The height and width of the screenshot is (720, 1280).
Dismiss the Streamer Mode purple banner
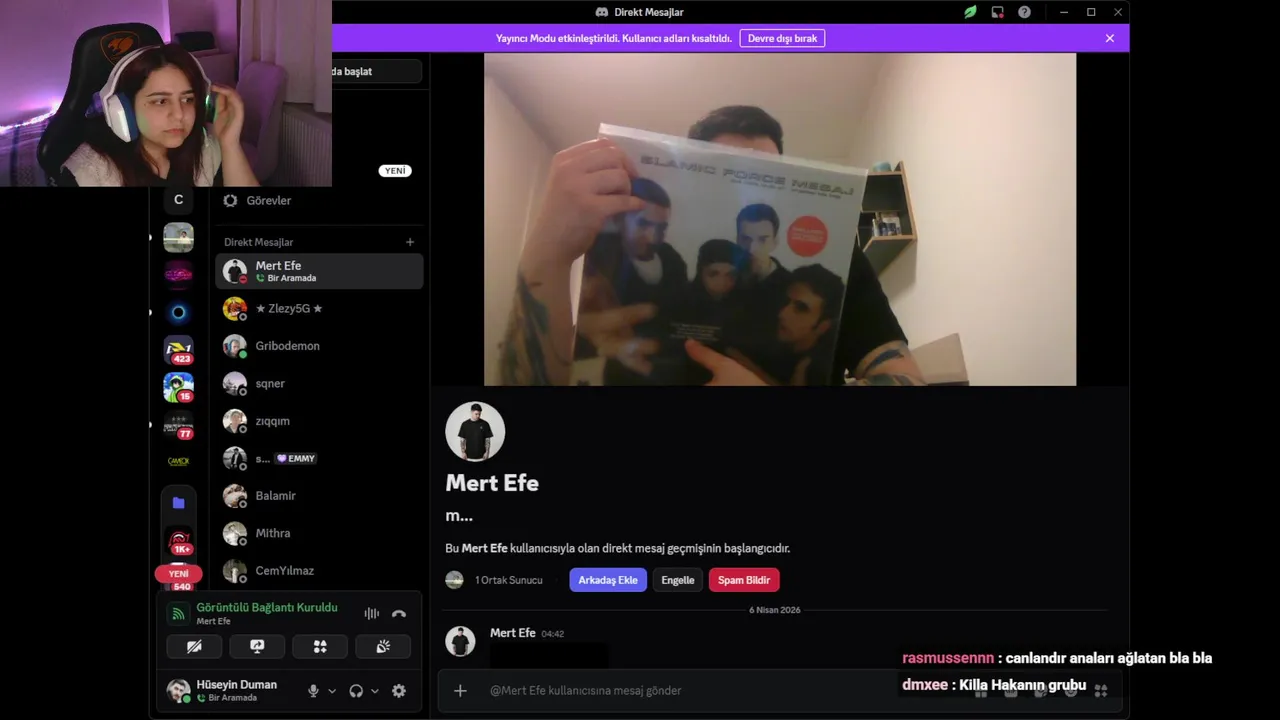pyautogui.click(x=1109, y=38)
